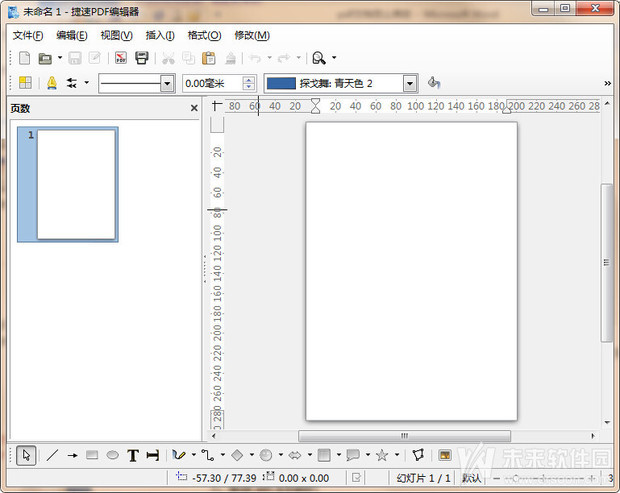
Task: Toggle the display grid icon
Action: click(25, 83)
